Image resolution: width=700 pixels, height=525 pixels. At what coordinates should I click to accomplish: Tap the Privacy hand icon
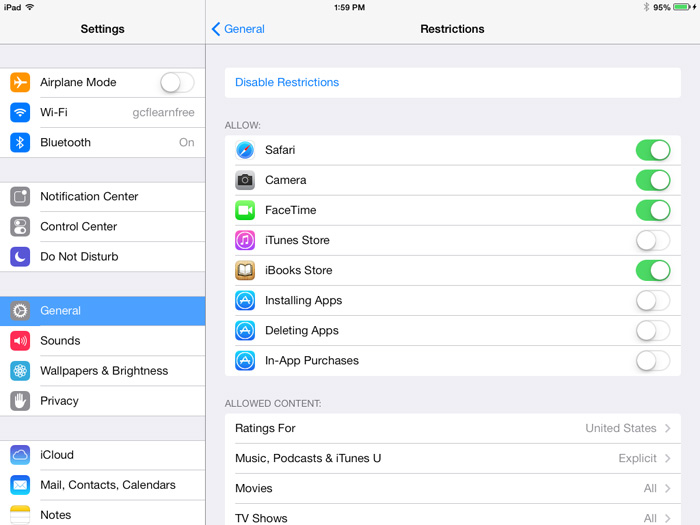click(x=20, y=401)
